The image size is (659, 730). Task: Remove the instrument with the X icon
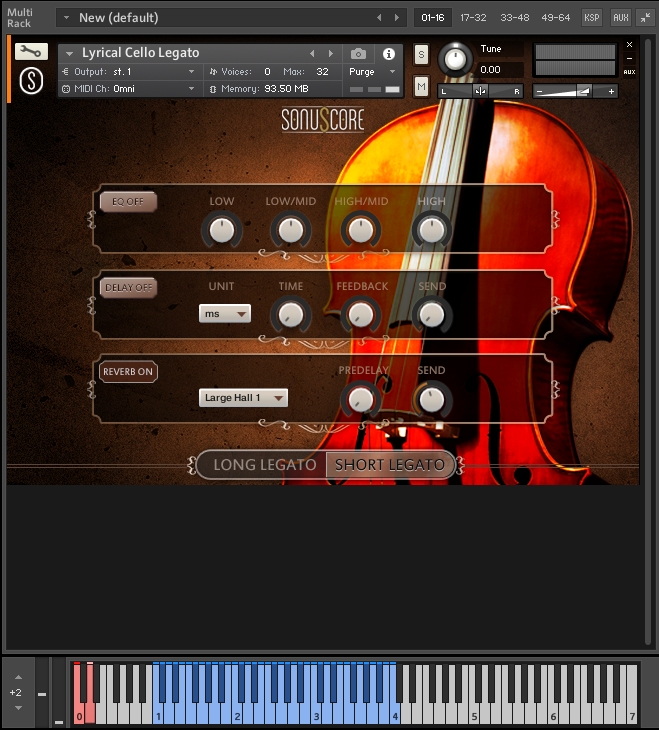pyautogui.click(x=629, y=45)
